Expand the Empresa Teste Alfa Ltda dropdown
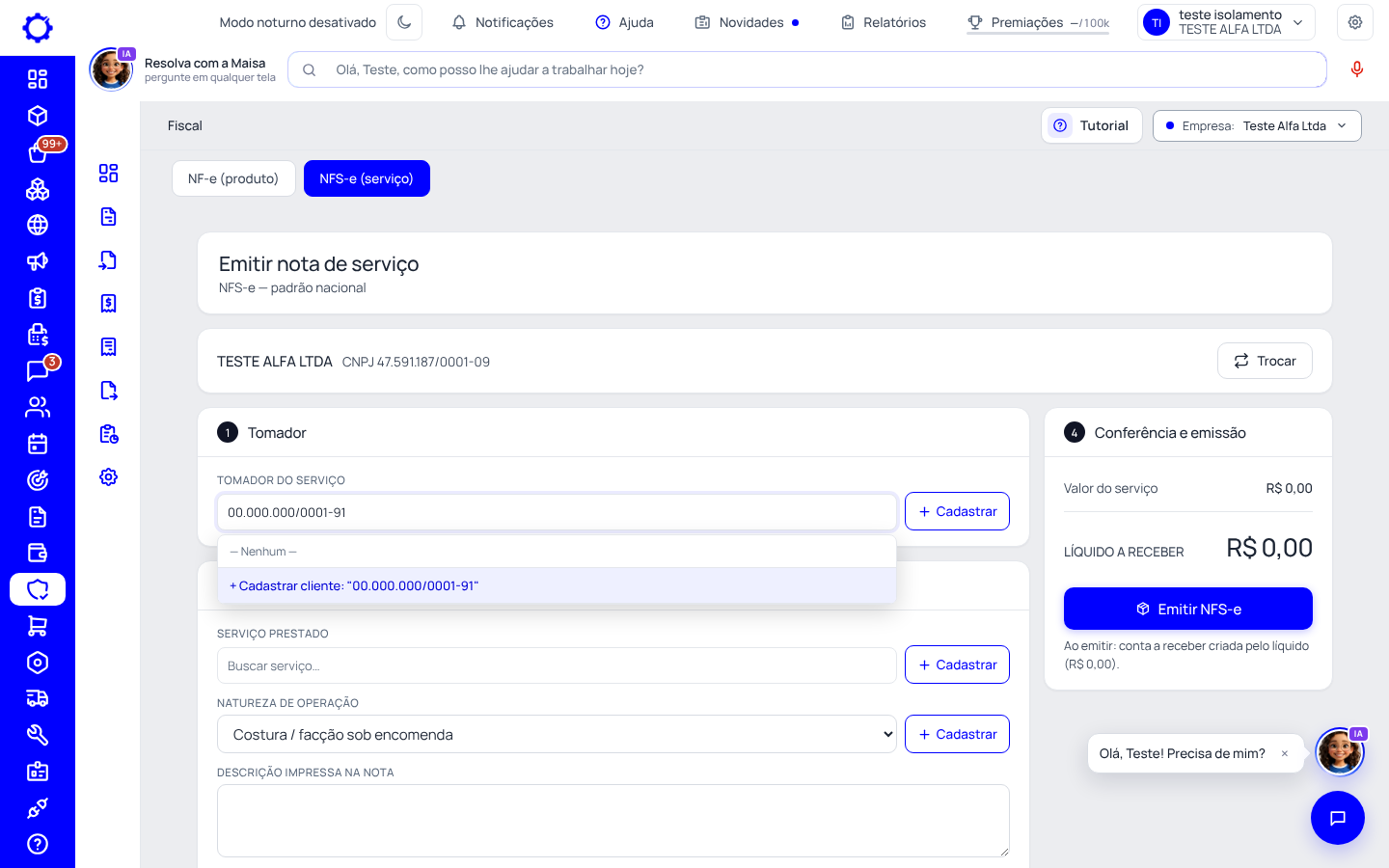Image resolution: width=1389 pixels, height=868 pixels. pyautogui.click(x=1257, y=125)
